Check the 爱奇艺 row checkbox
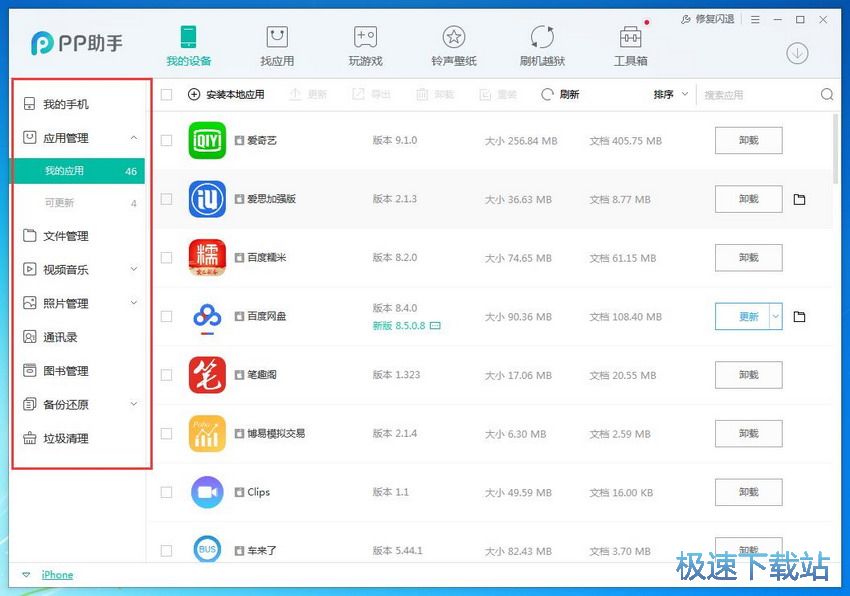The height and width of the screenshot is (596, 850). [166, 140]
